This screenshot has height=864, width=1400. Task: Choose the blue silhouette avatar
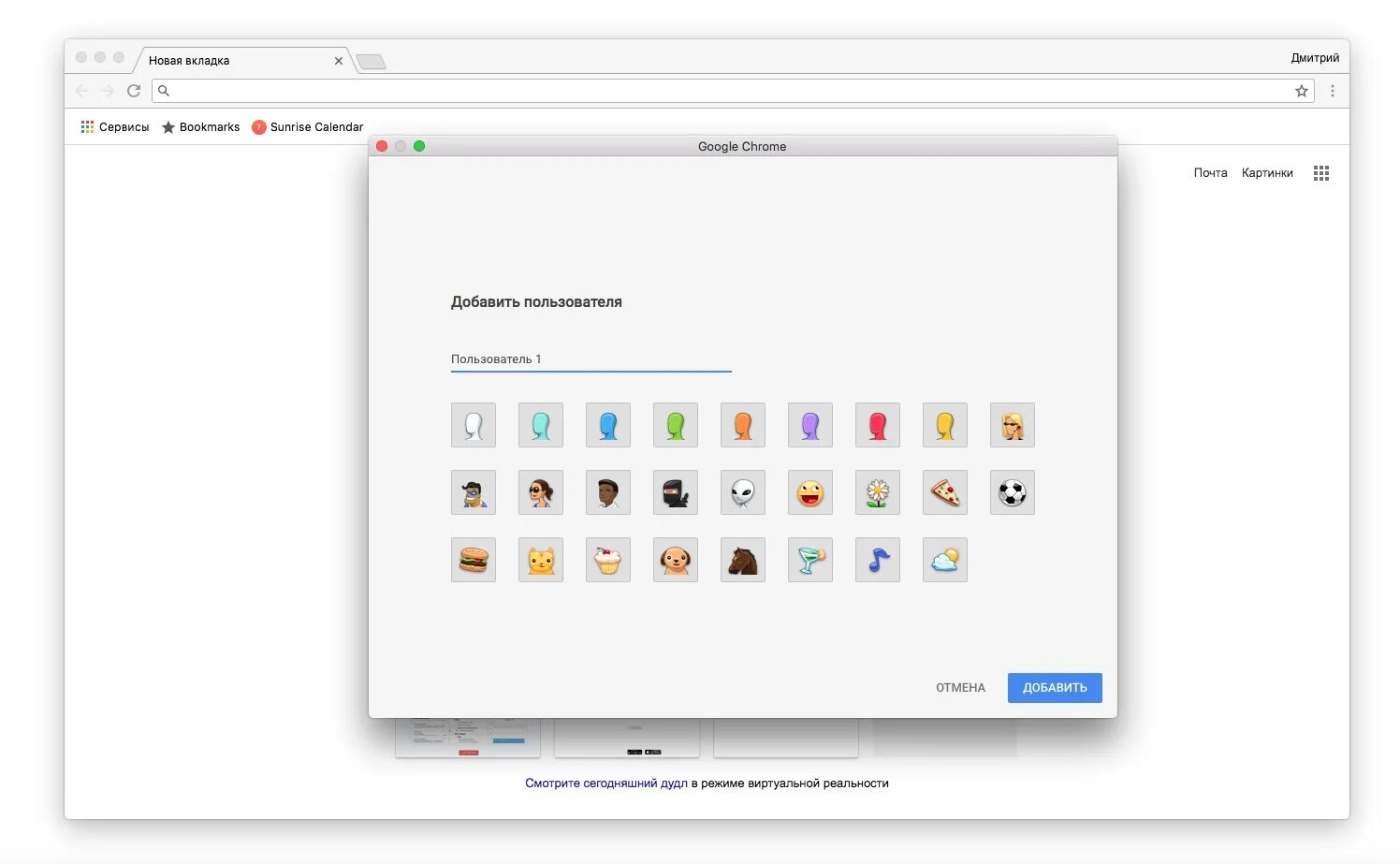coord(608,425)
